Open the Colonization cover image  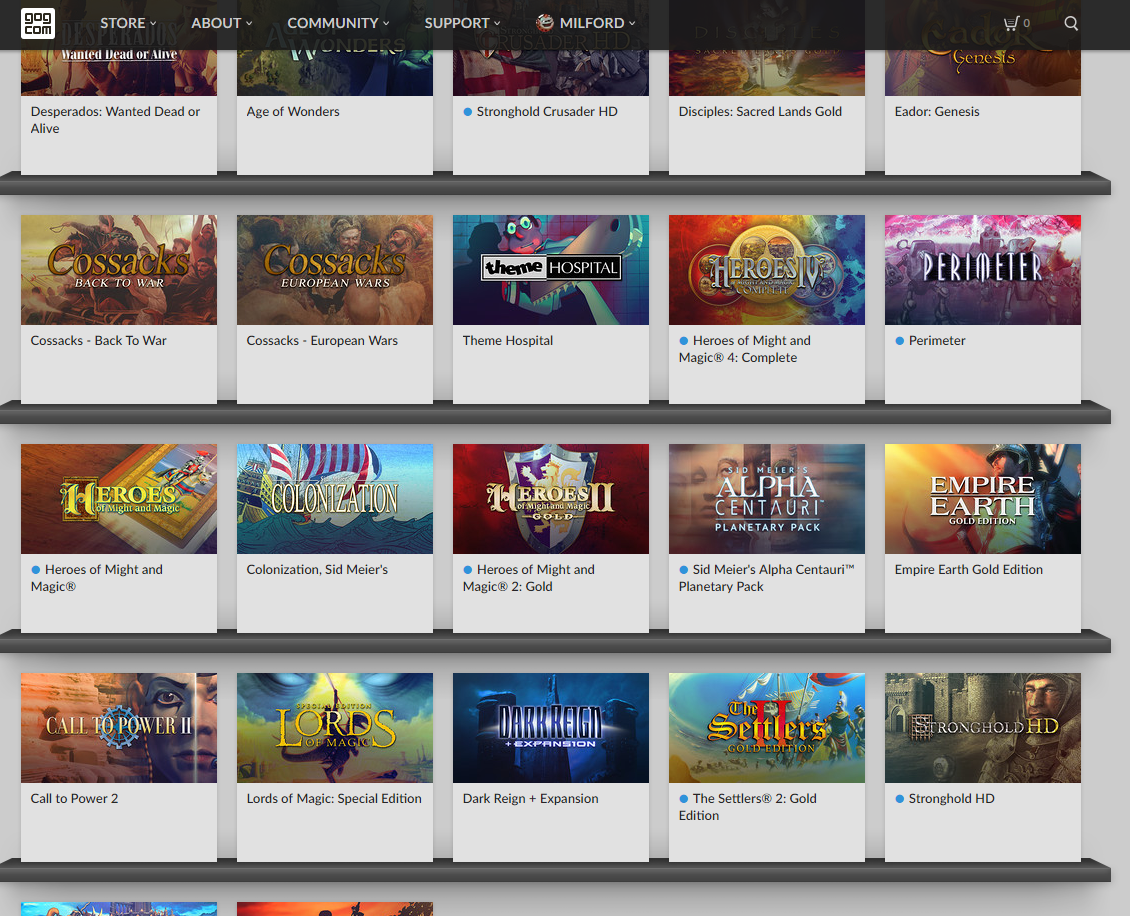(335, 499)
